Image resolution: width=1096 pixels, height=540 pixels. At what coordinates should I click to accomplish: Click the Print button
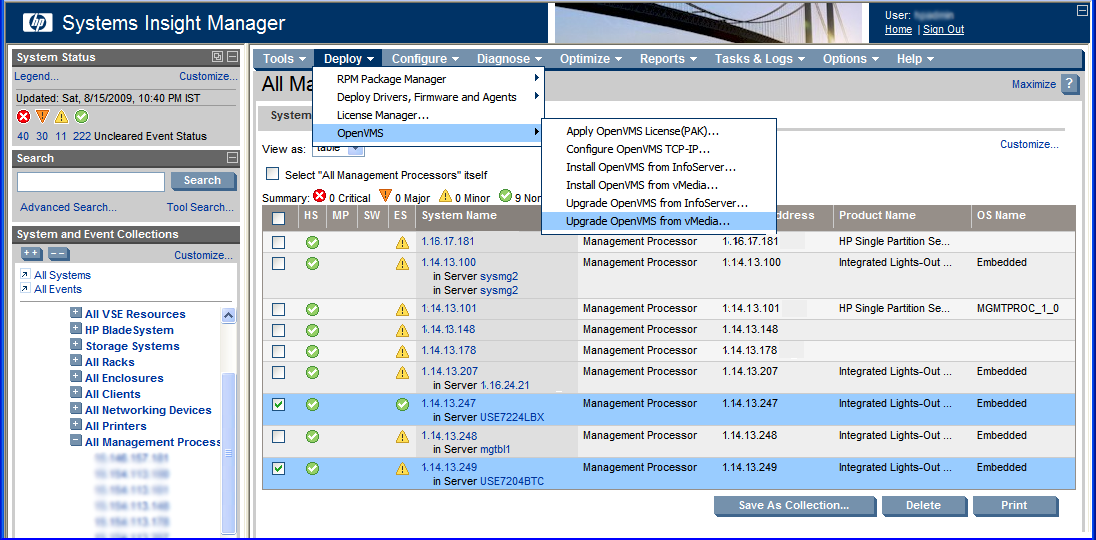click(x=1014, y=505)
